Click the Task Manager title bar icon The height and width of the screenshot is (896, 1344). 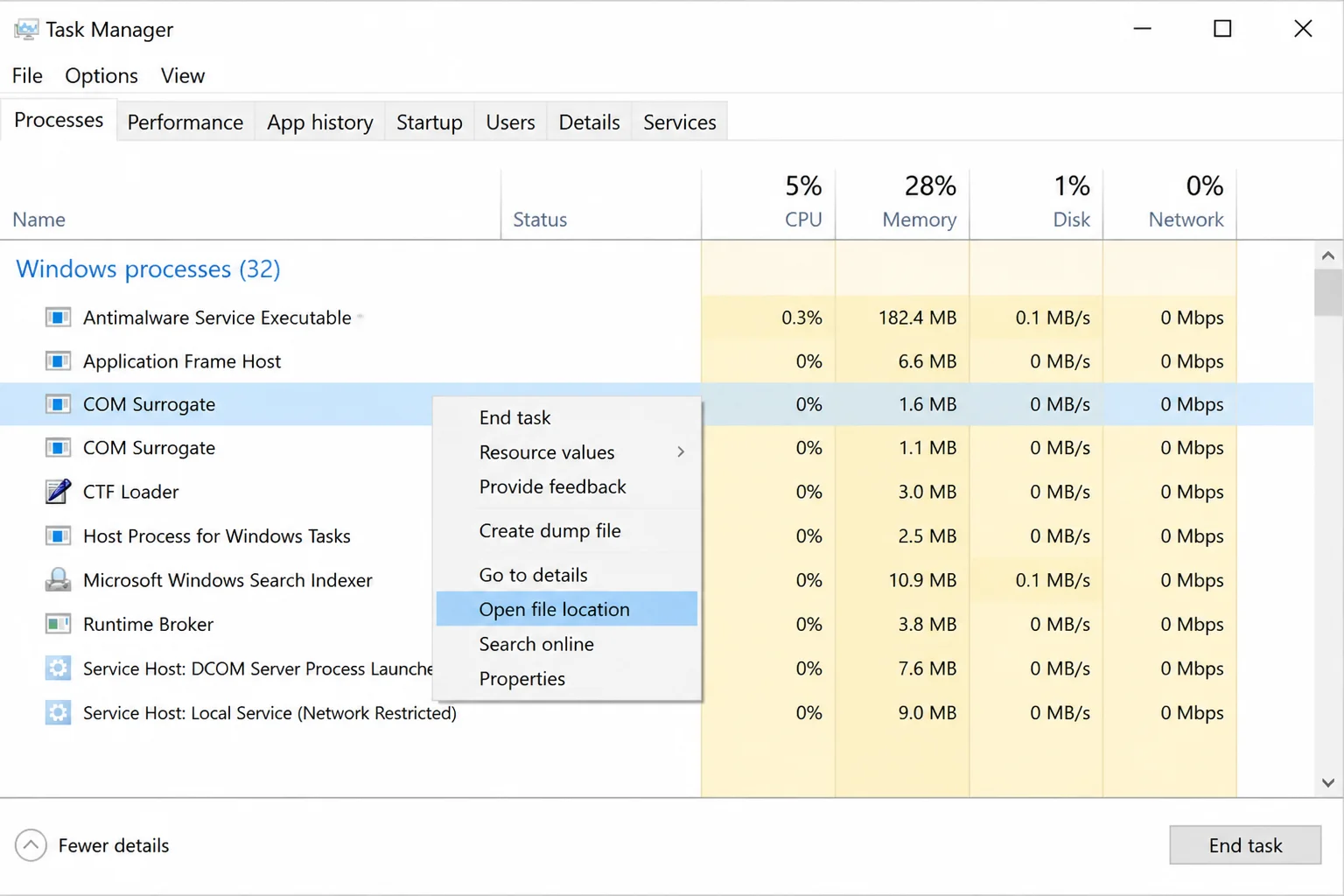point(26,30)
